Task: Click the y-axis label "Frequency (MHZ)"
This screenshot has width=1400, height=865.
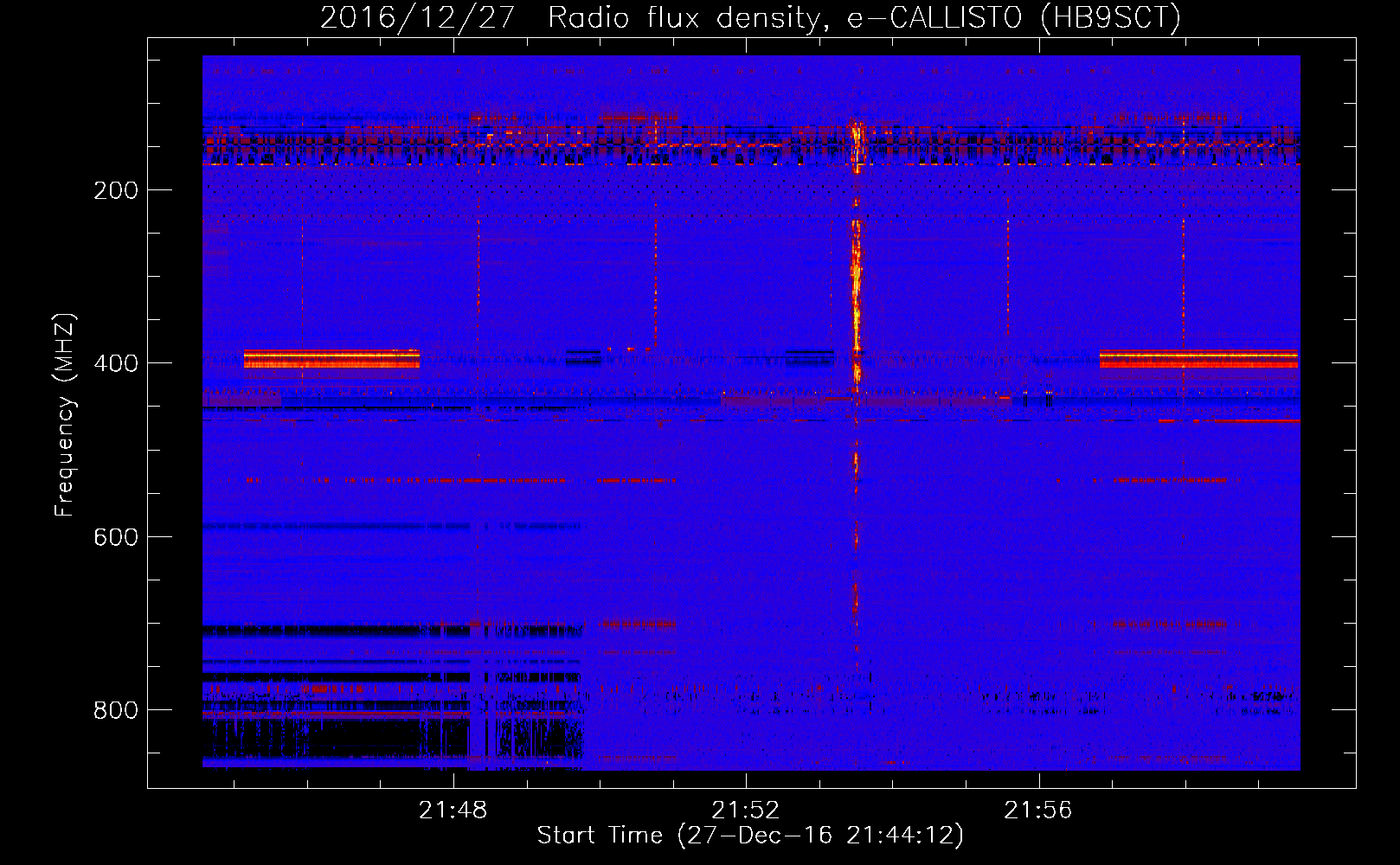Action: 65,415
